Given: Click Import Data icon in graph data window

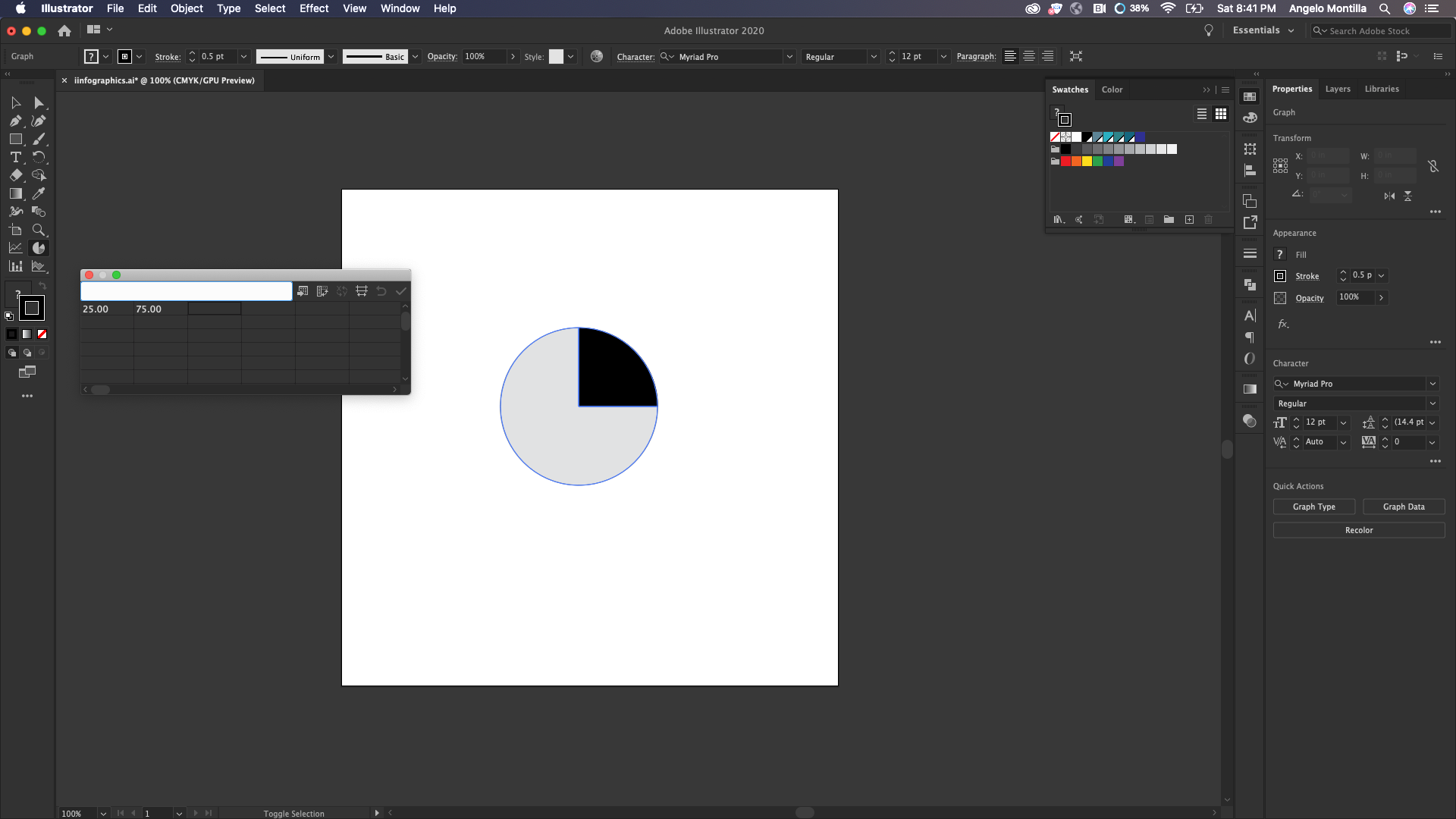Looking at the screenshot, I should point(303,291).
